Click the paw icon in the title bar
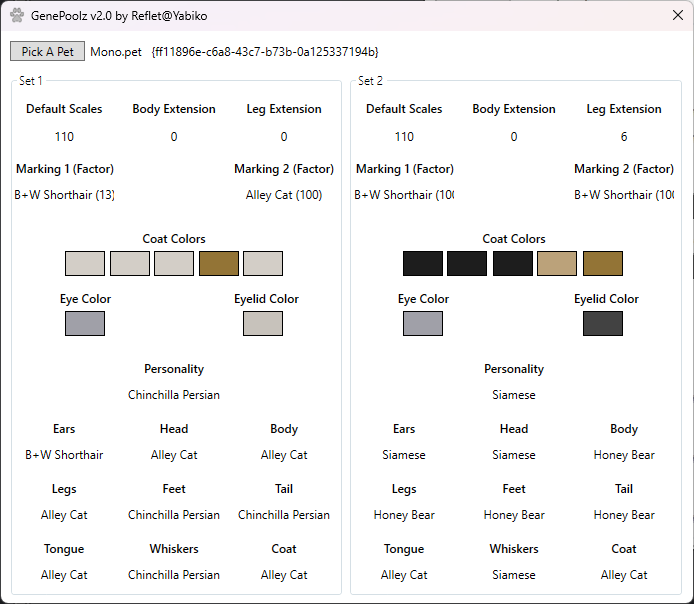 [x=17, y=15]
